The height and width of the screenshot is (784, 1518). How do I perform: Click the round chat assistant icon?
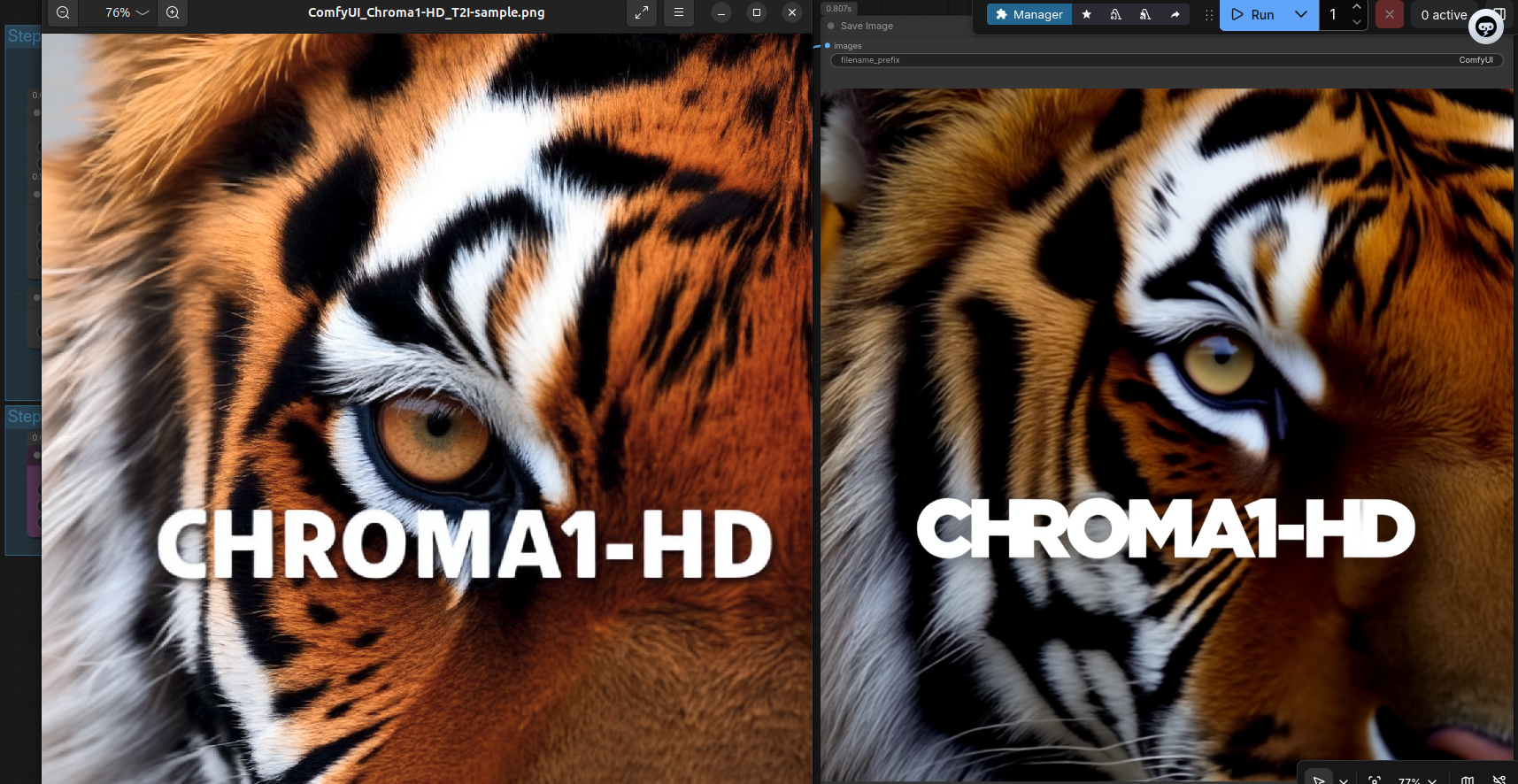coord(1486,27)
